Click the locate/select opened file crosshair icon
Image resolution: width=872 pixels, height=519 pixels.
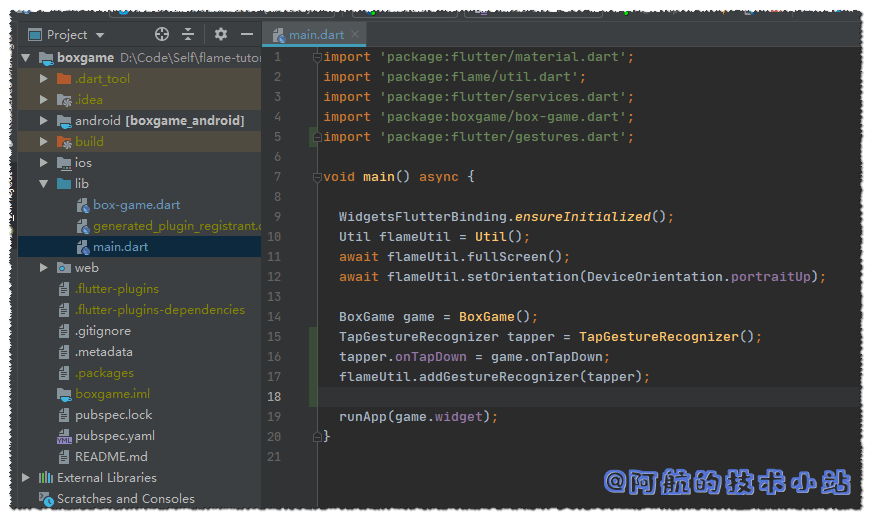point(162,34)
